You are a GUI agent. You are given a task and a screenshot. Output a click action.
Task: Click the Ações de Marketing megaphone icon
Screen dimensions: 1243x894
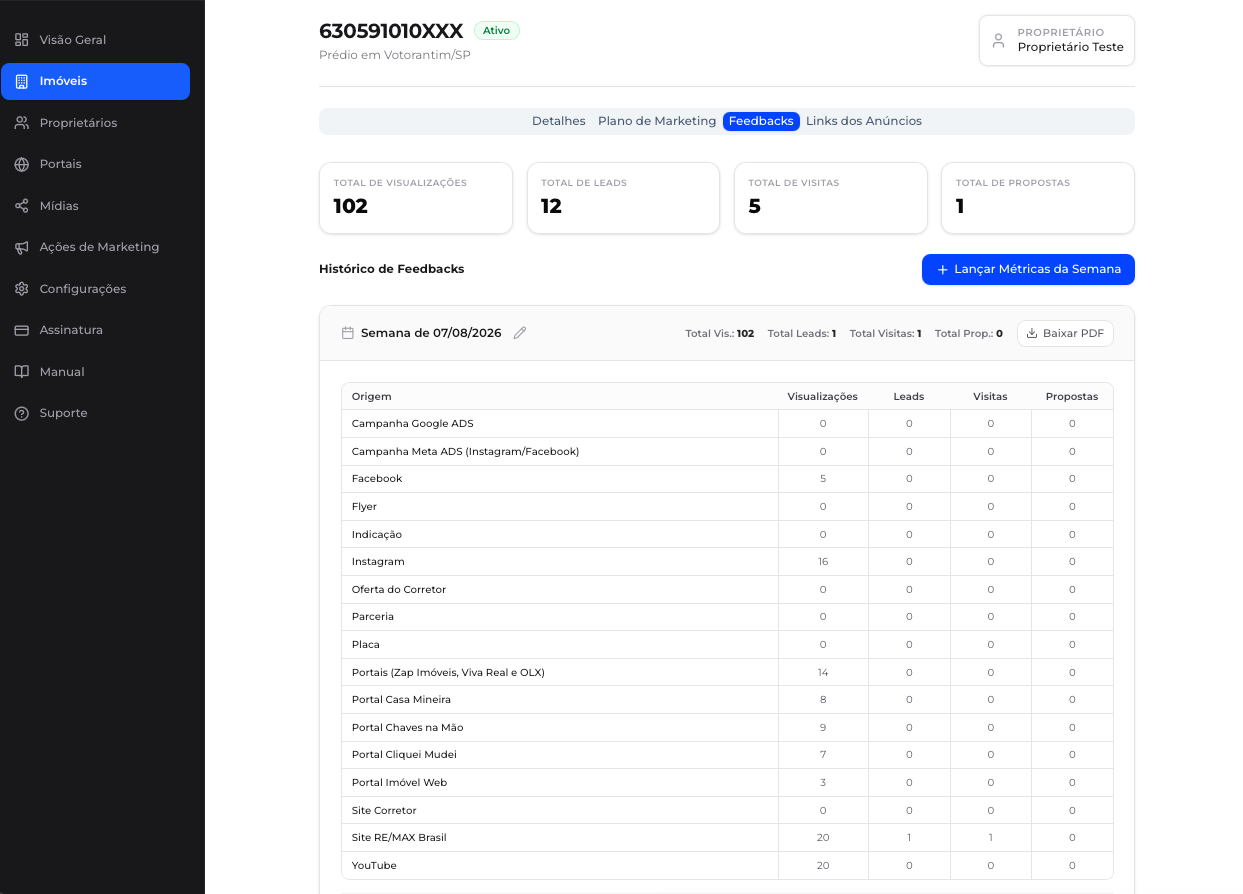click(21, 247)
